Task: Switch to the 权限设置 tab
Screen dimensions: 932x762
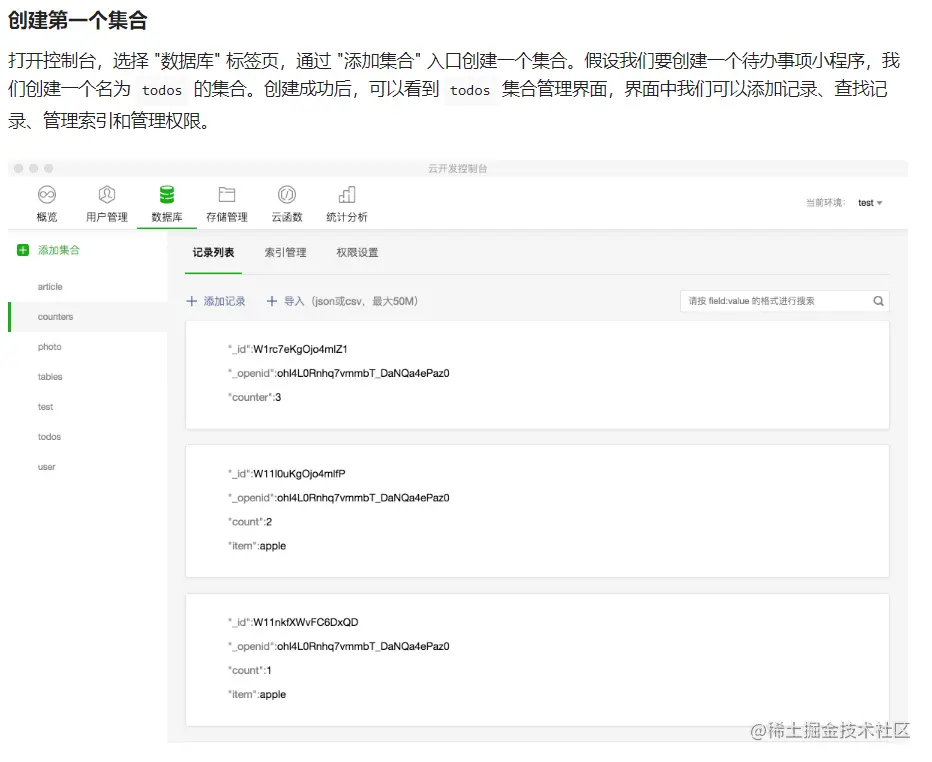Action: click(357, 253)
